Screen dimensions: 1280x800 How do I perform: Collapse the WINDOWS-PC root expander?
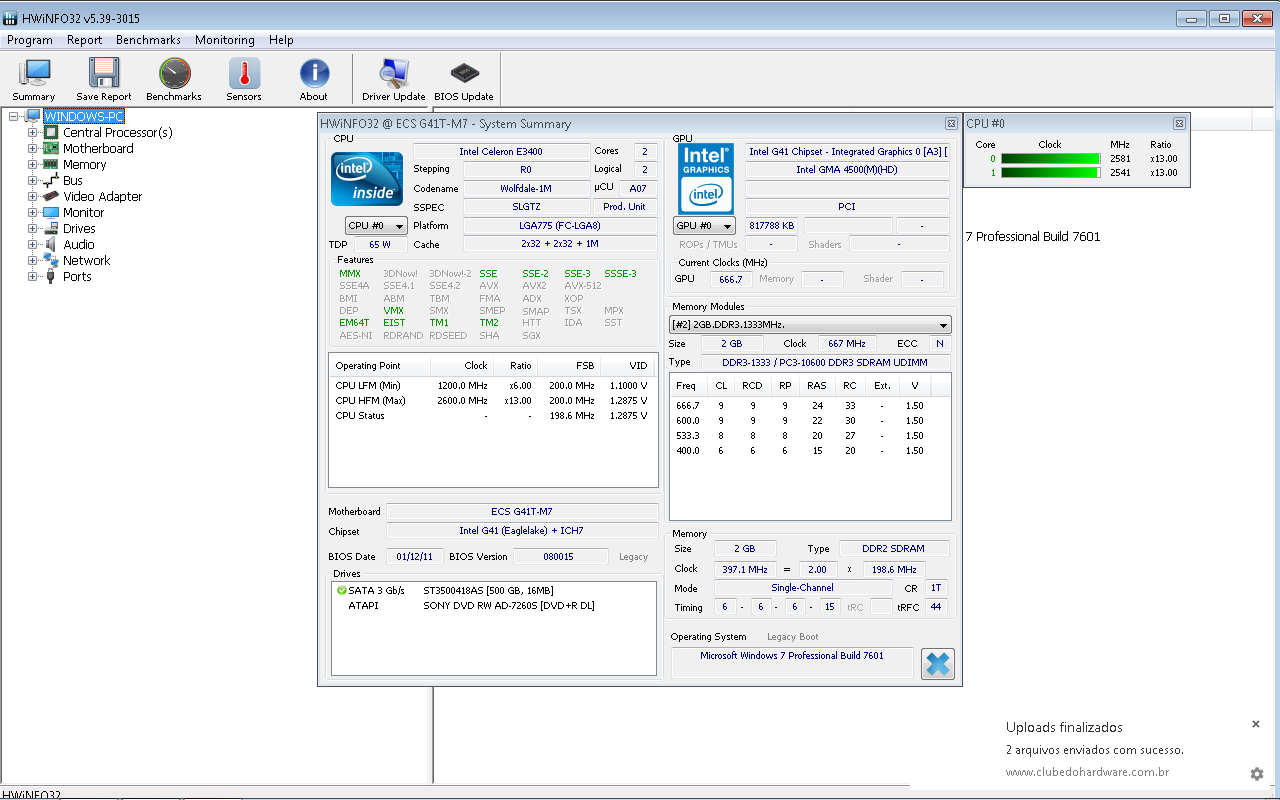click(x=14, y=116)
